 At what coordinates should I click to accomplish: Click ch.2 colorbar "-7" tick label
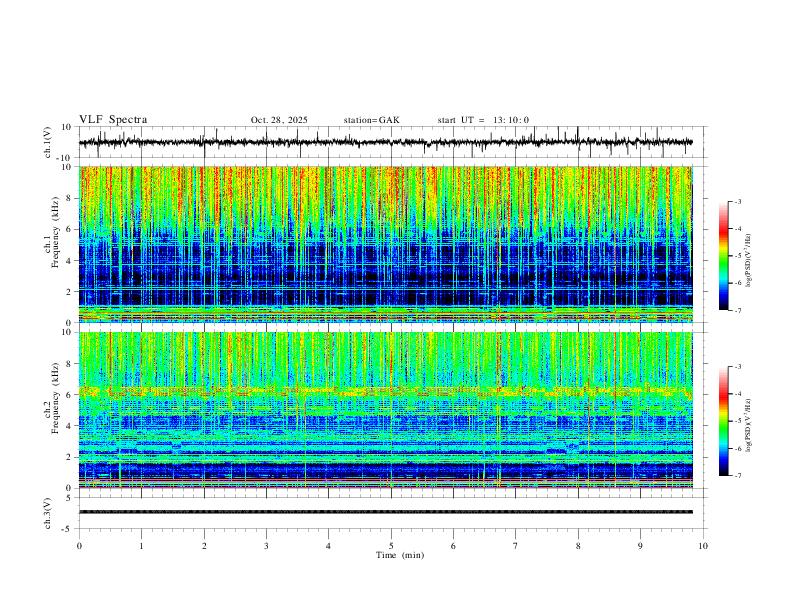coord(738,476)
